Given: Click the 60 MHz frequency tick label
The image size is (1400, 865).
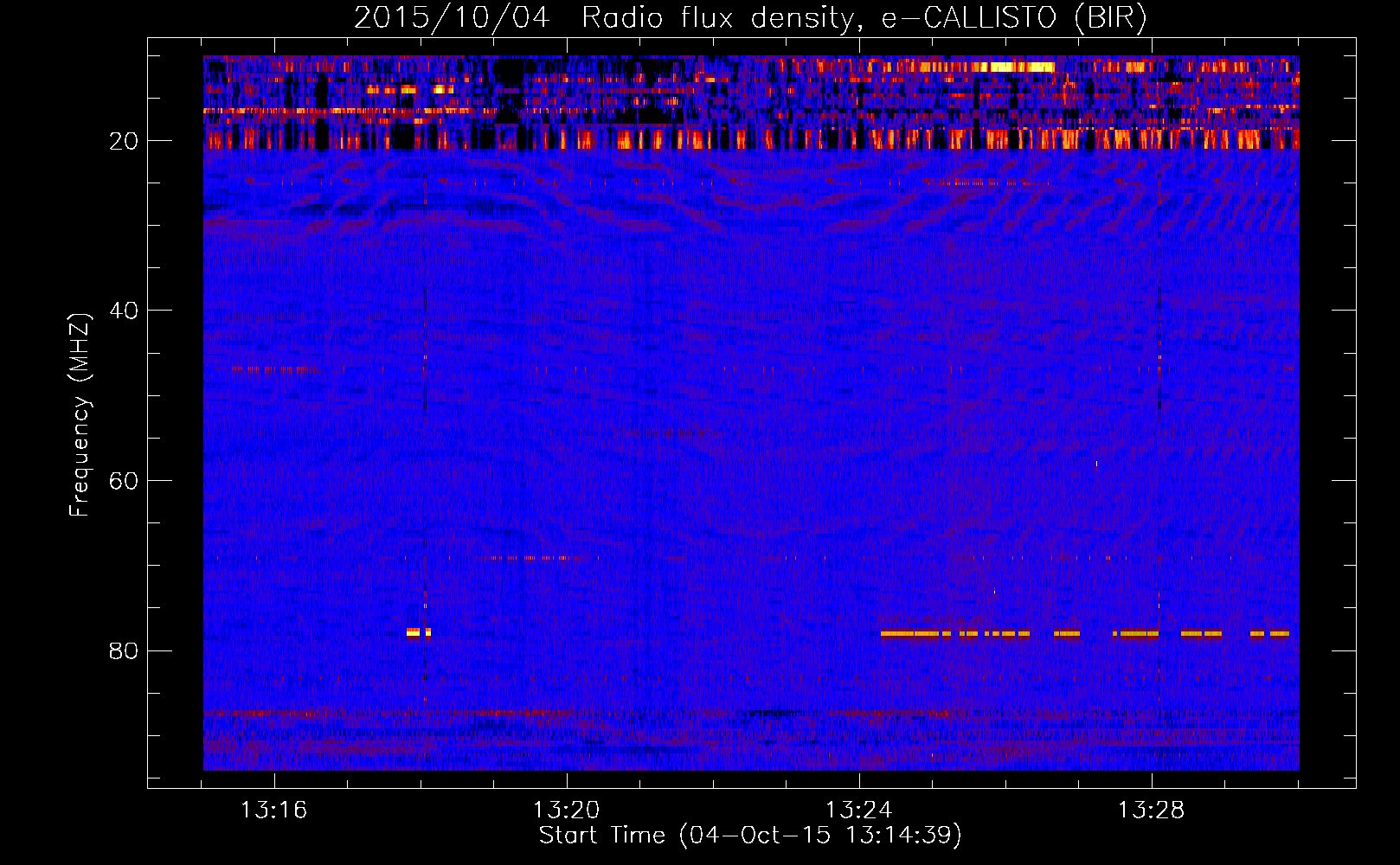Looking at the screenshot, I should coord(125,481).
